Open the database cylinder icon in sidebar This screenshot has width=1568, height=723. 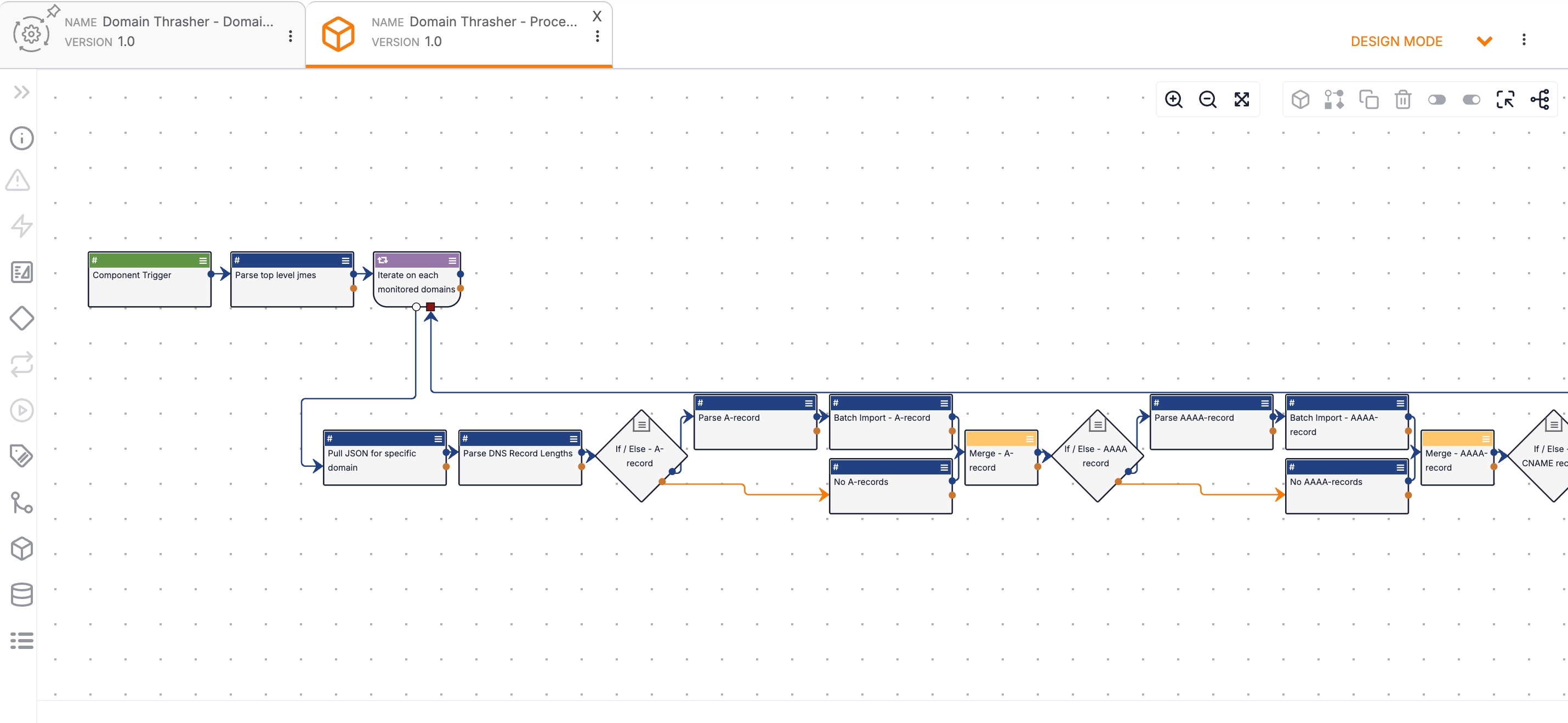[x=22, y=595]
